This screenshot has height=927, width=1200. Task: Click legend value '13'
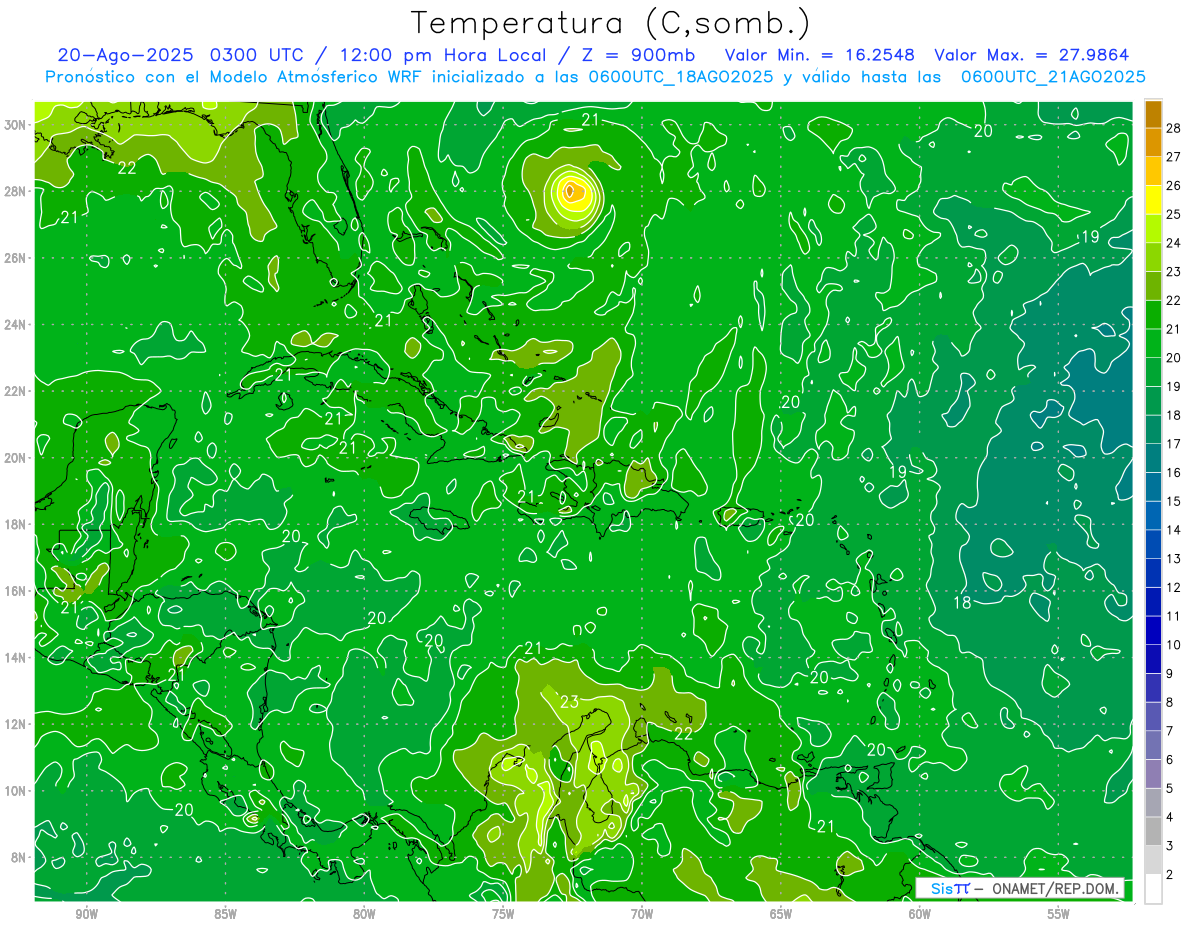coord(1176,558)
